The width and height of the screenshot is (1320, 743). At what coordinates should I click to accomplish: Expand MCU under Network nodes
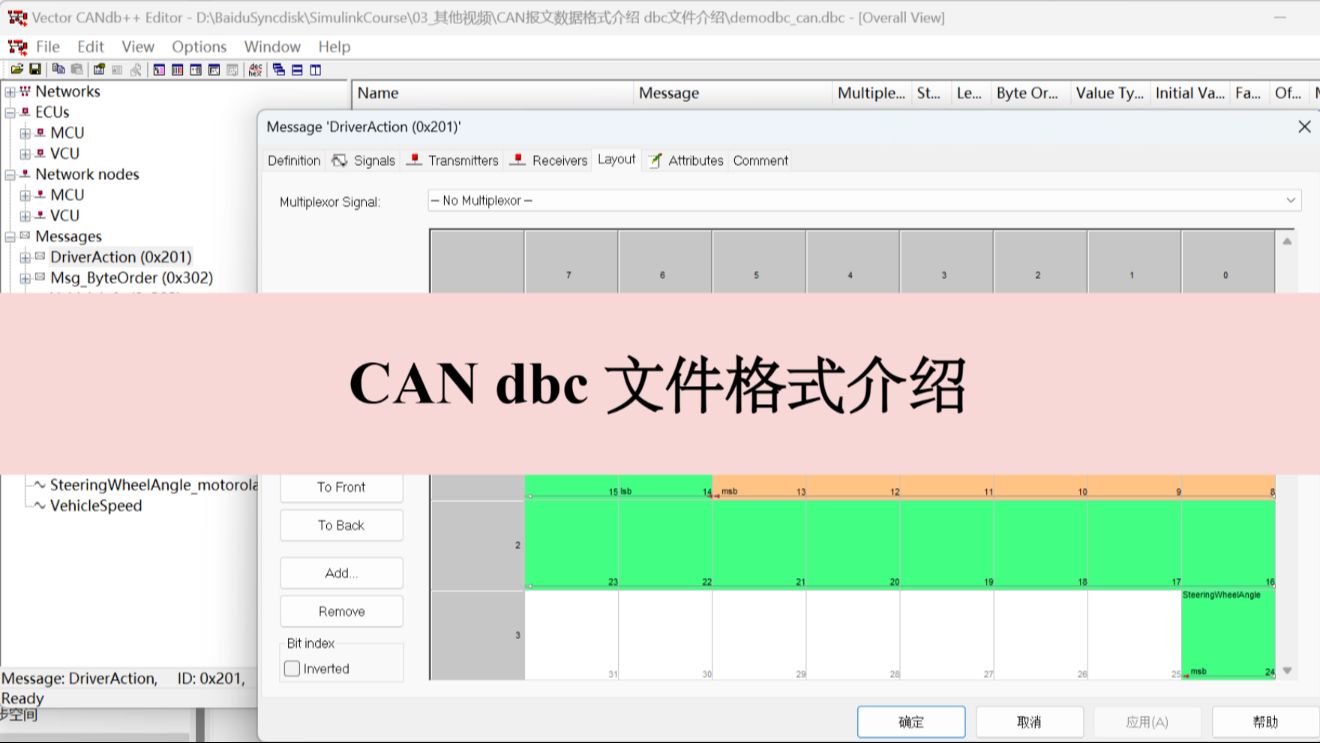coord(25,195)
